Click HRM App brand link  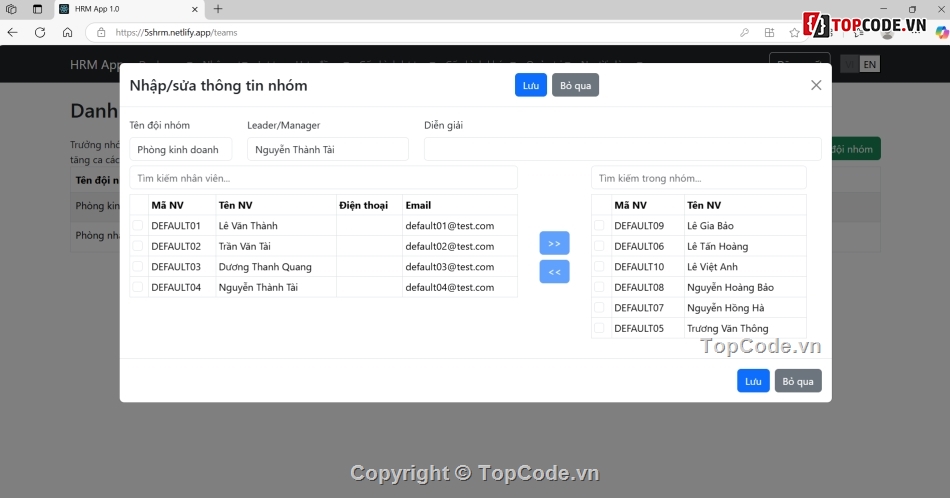coord(96,65)
